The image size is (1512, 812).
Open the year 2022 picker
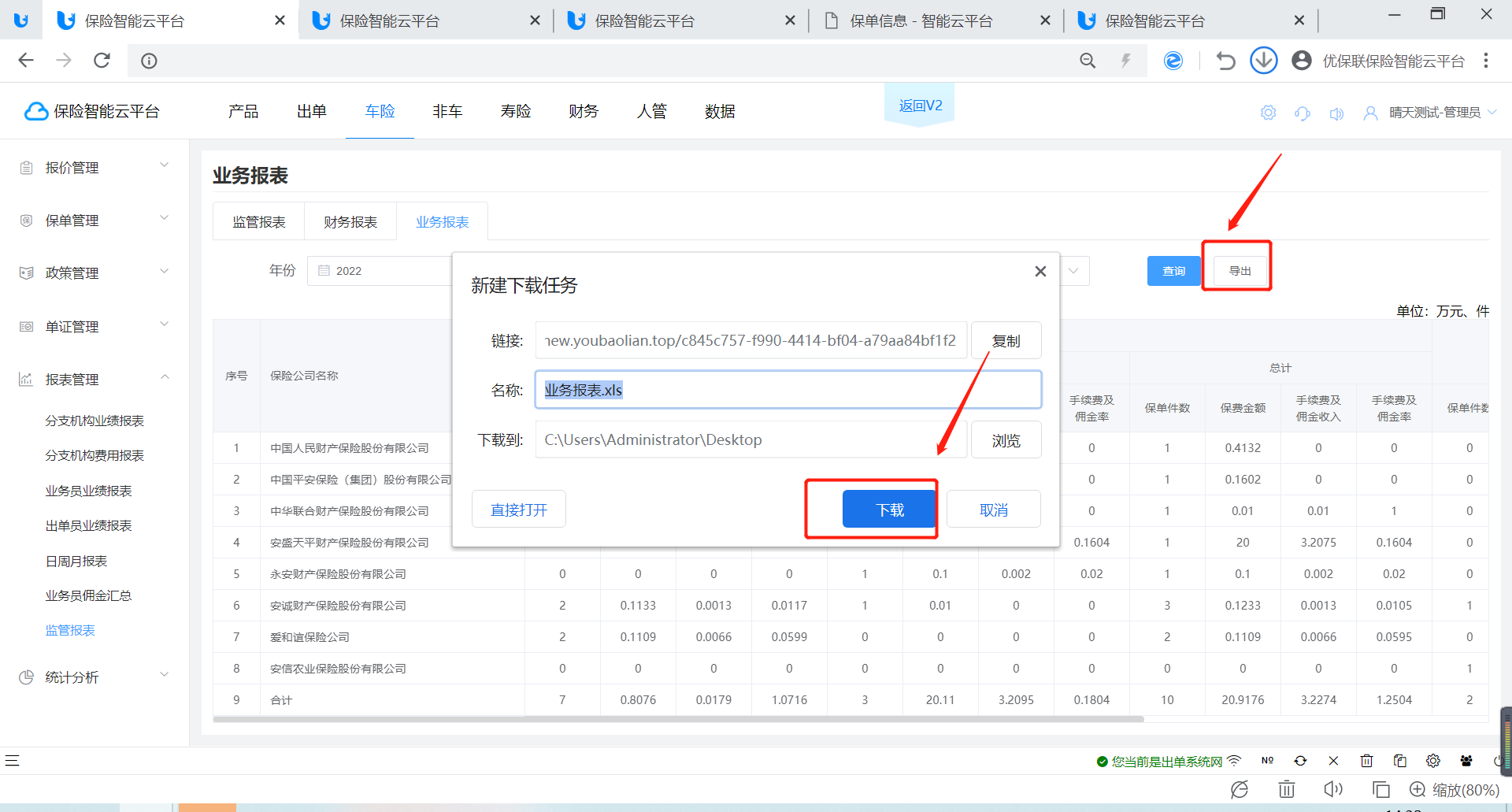coord(380,271)
